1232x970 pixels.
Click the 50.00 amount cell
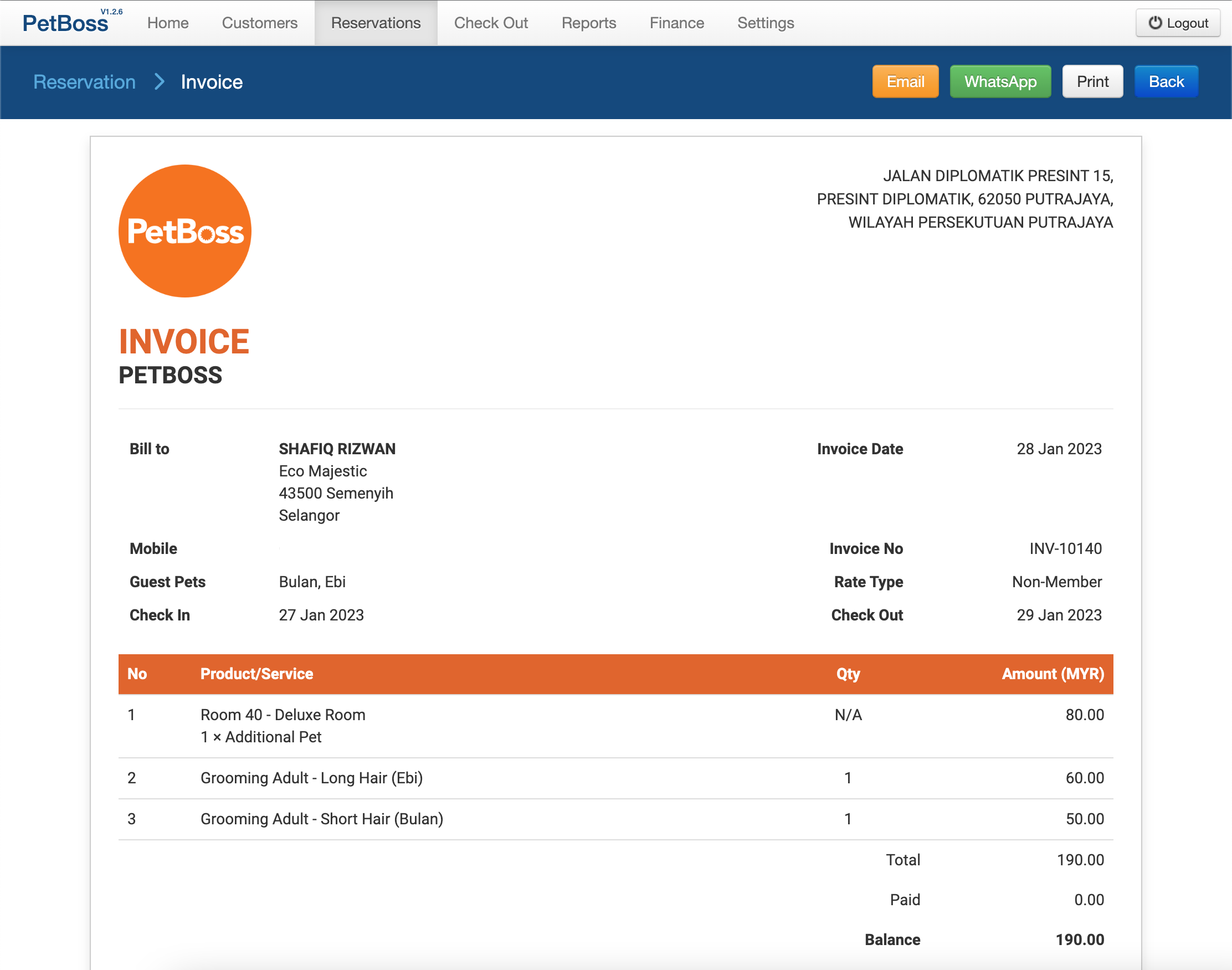(x=1085, y=818)
